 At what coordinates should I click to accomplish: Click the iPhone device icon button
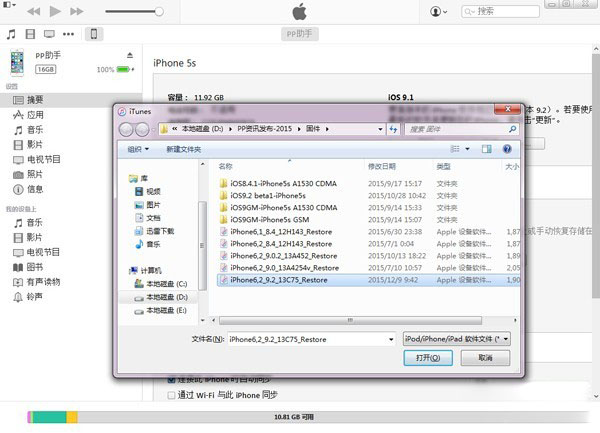[x=94, y=34]
